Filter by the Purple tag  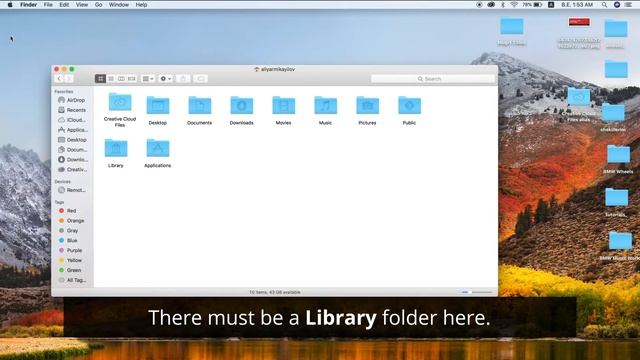tap(71, 250)
